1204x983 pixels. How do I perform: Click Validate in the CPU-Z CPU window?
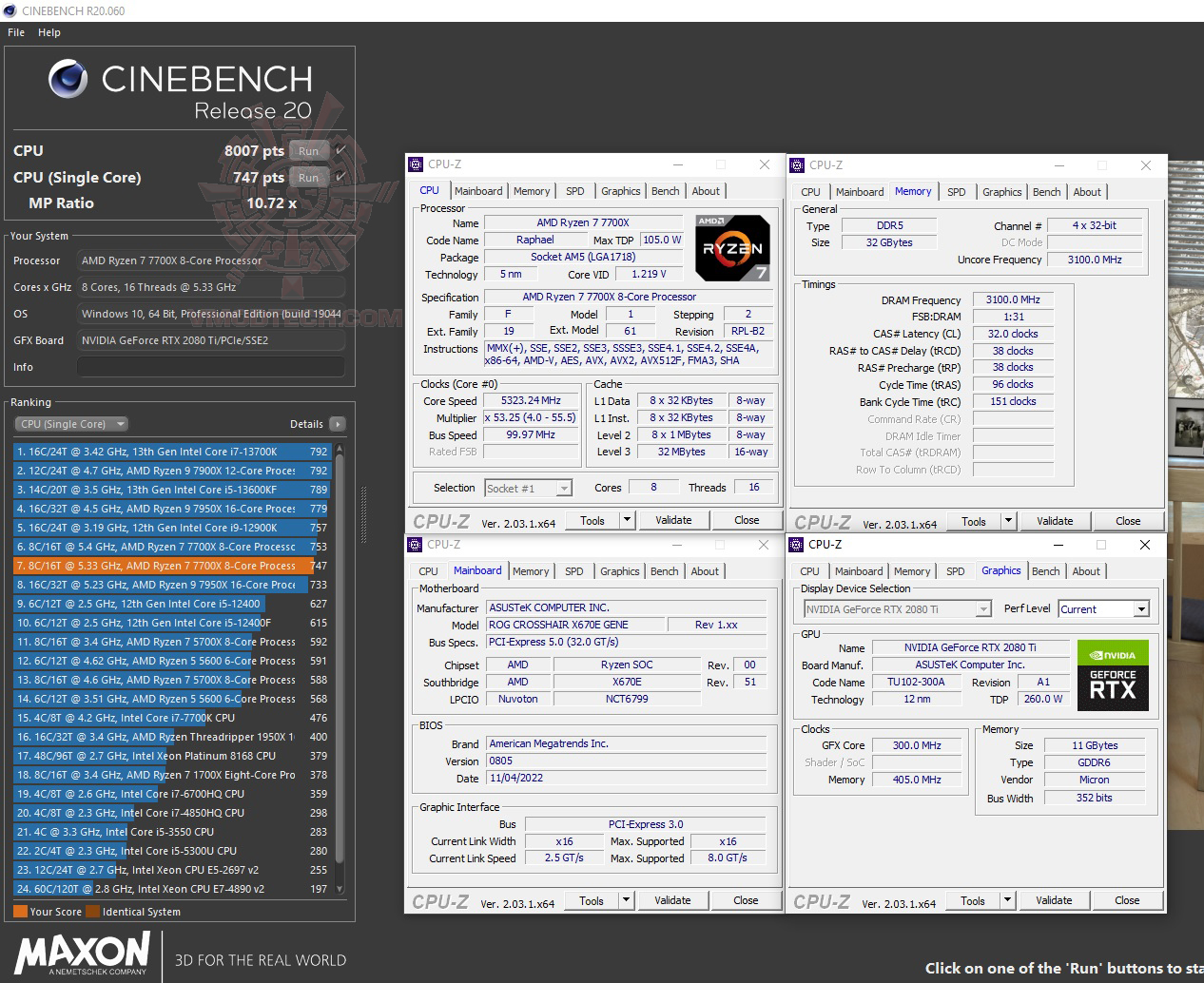pos(673,520)
